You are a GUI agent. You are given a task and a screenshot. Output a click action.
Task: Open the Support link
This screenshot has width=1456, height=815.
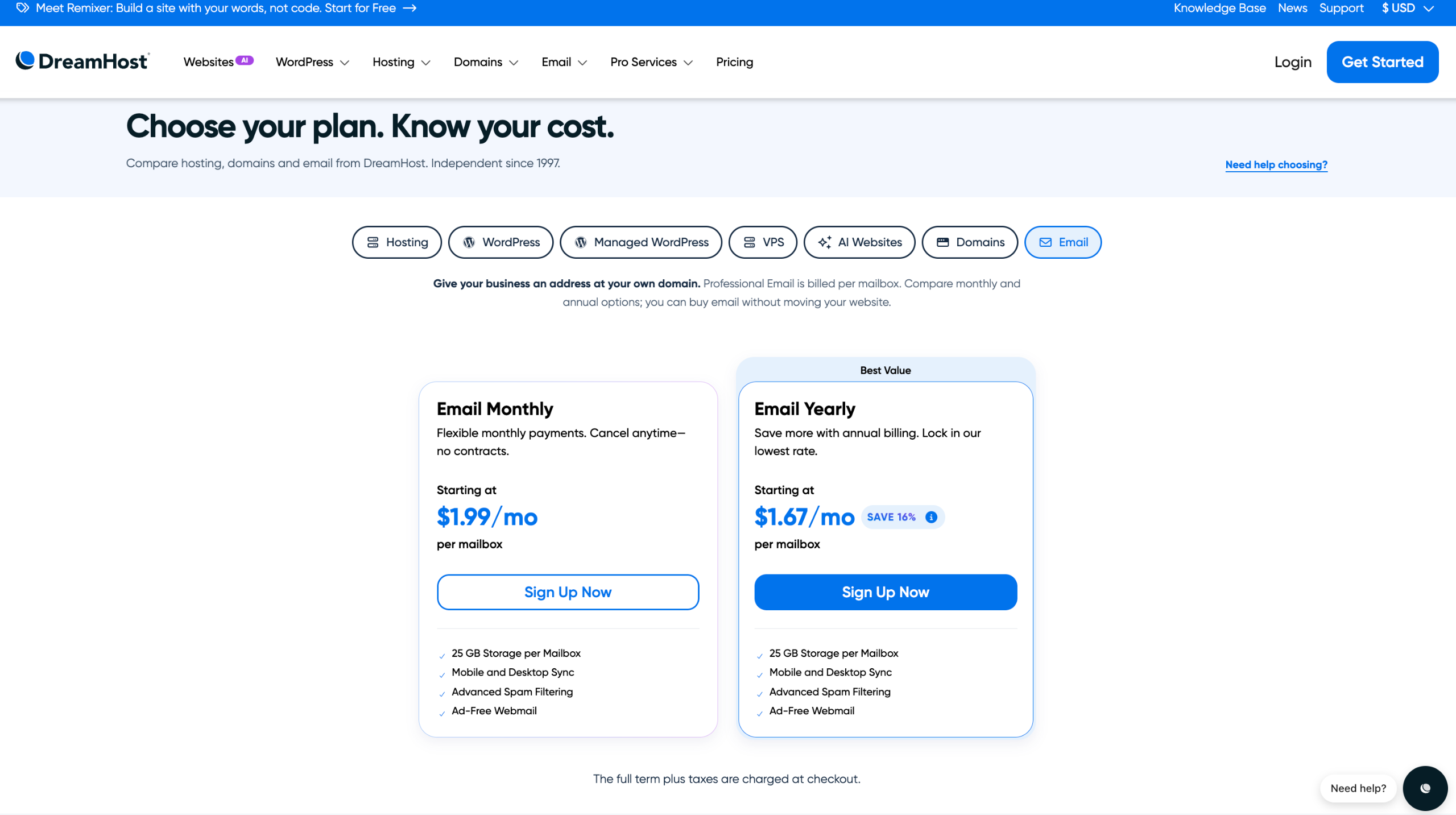click(1341, 8)
